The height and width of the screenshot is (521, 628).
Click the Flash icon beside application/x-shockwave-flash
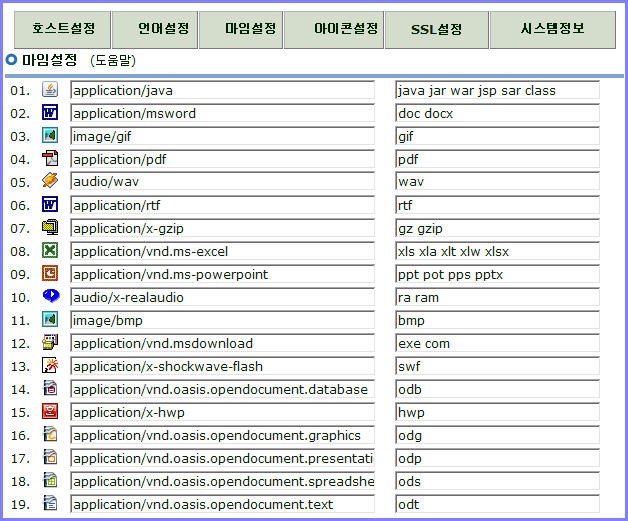pyautogui.click(x=50, y=366)
